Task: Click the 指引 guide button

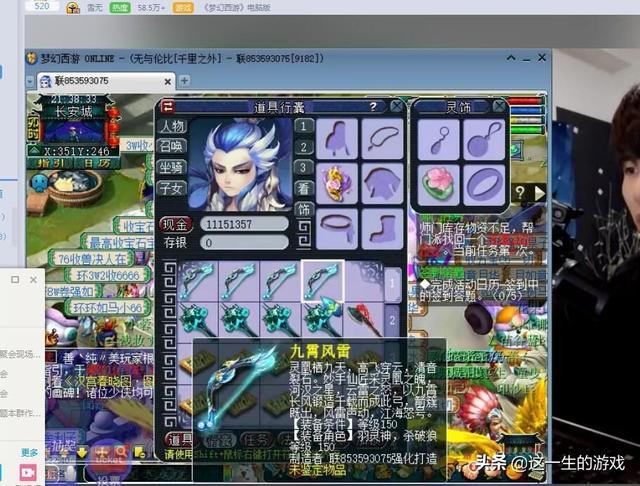Action: (x=48, y=163)
